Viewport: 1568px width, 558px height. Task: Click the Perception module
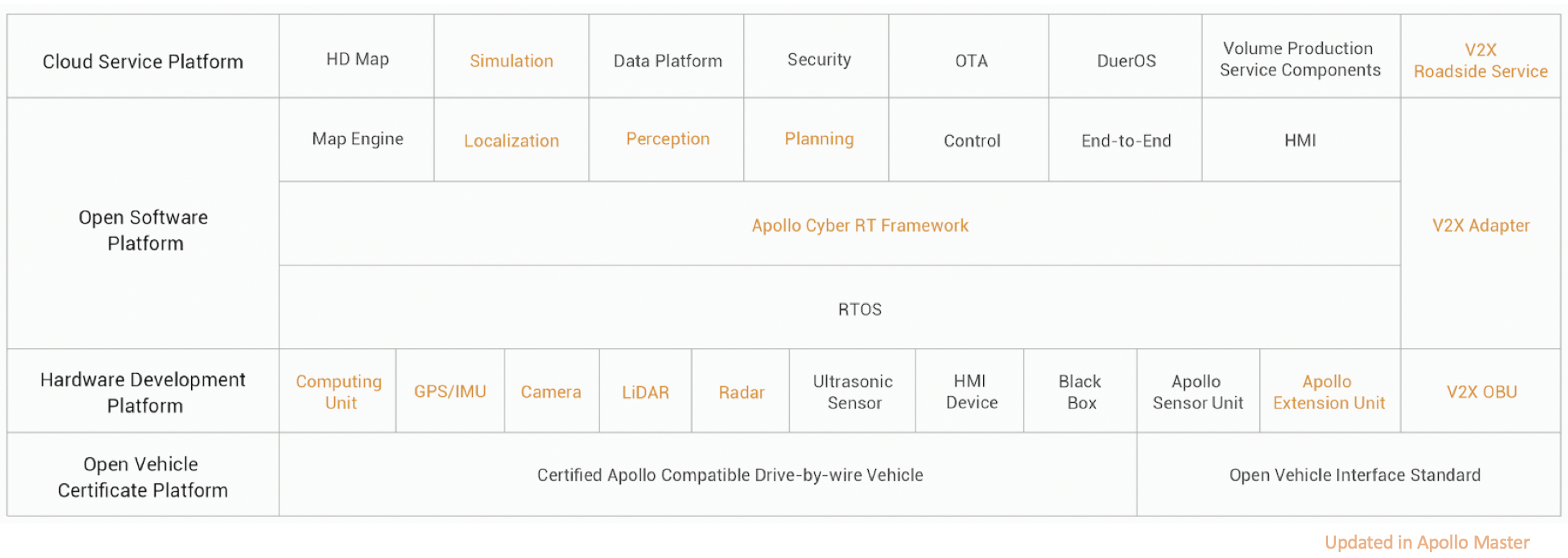point(667,139)
